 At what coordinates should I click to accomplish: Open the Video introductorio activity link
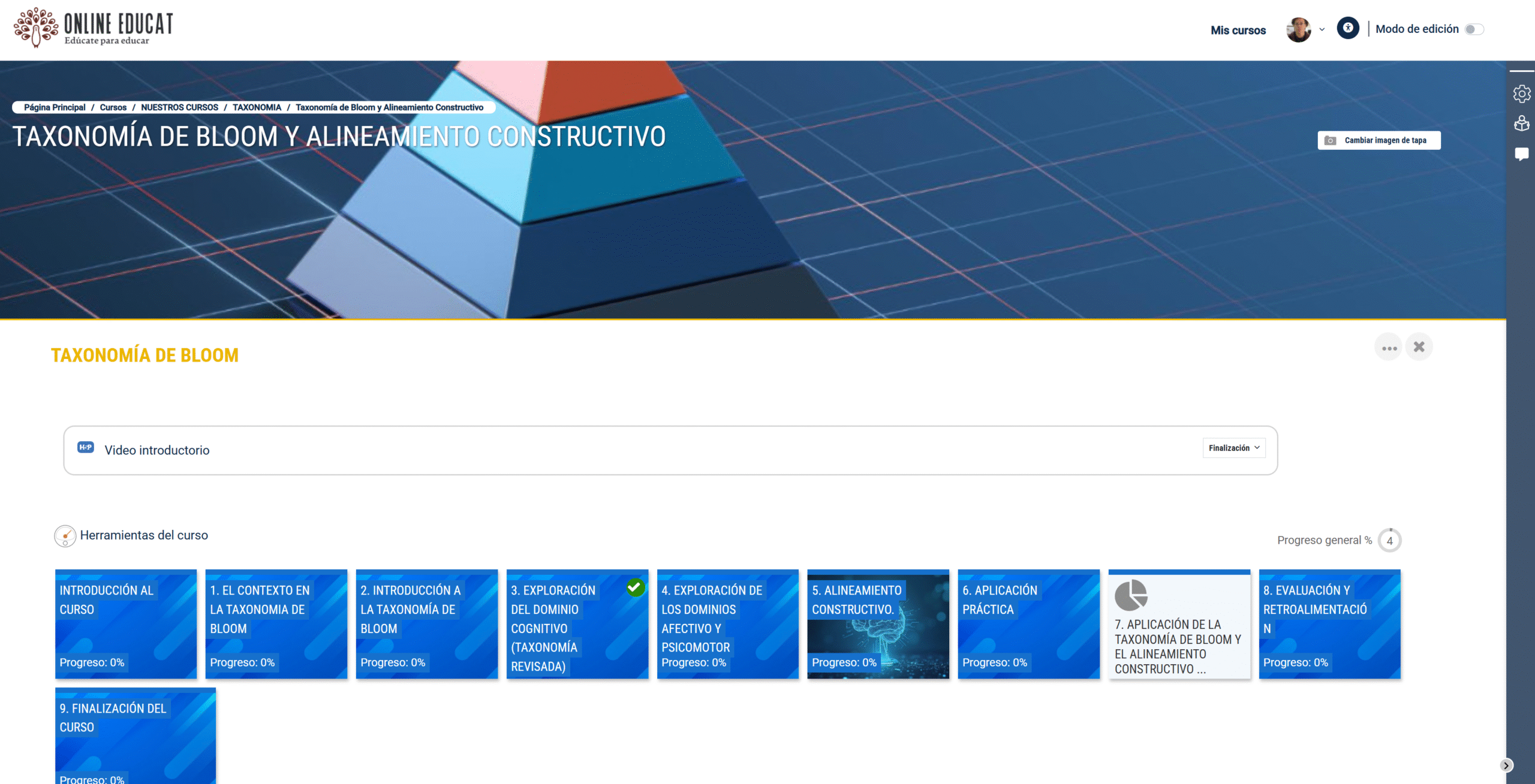pos(156,450)
